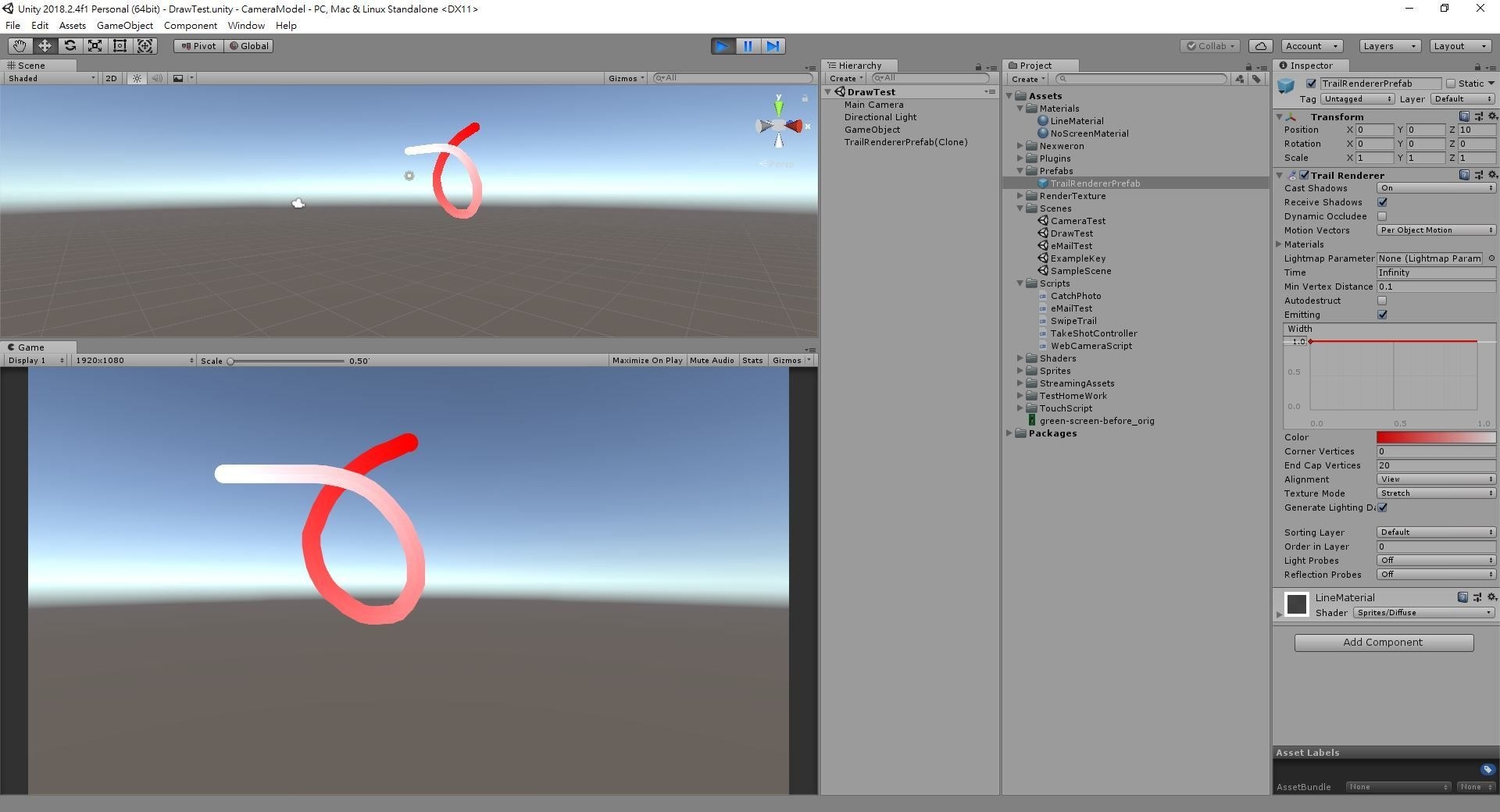The height and width of the screenshot is (812, 1500).
Task: Select the Scale tool in the toolbar
Action: [95, 46]
